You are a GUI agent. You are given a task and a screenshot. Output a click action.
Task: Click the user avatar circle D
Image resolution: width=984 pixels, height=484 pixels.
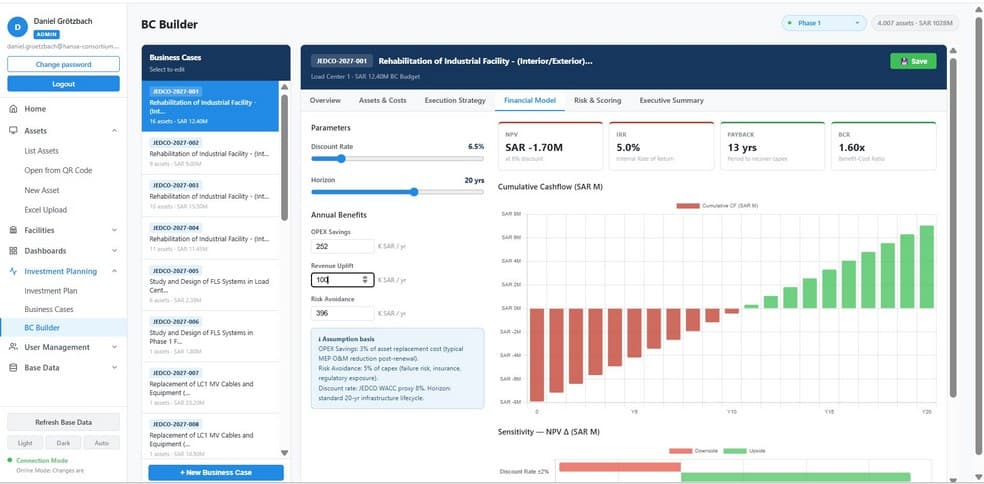(17, 27)
